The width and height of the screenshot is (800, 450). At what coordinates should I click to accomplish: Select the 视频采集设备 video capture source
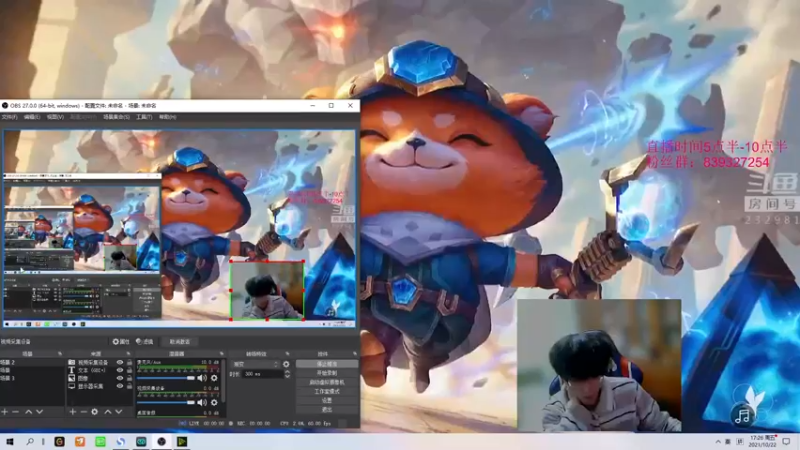(93, 363)
